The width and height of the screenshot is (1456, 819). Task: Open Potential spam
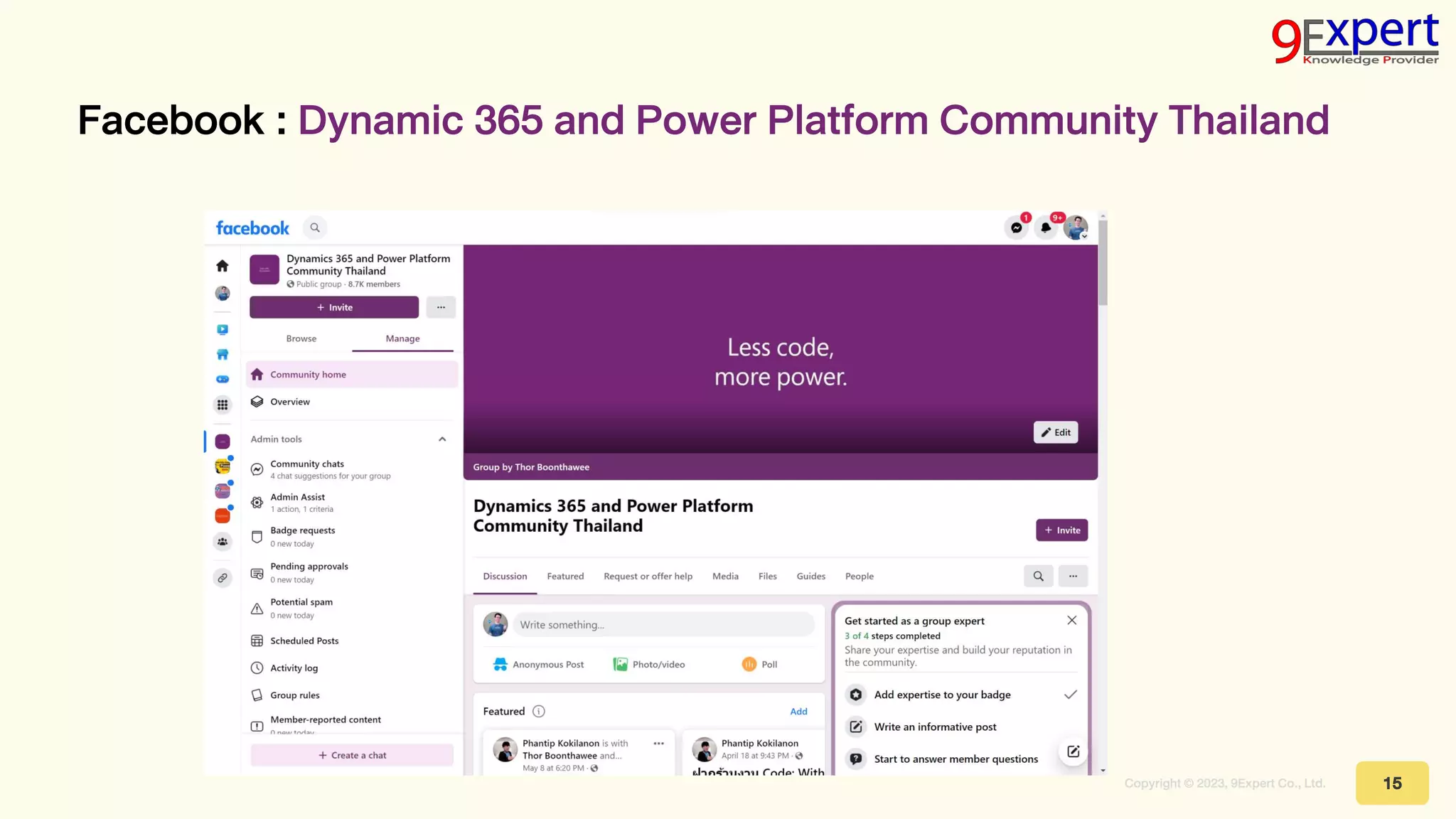point(352,609)
